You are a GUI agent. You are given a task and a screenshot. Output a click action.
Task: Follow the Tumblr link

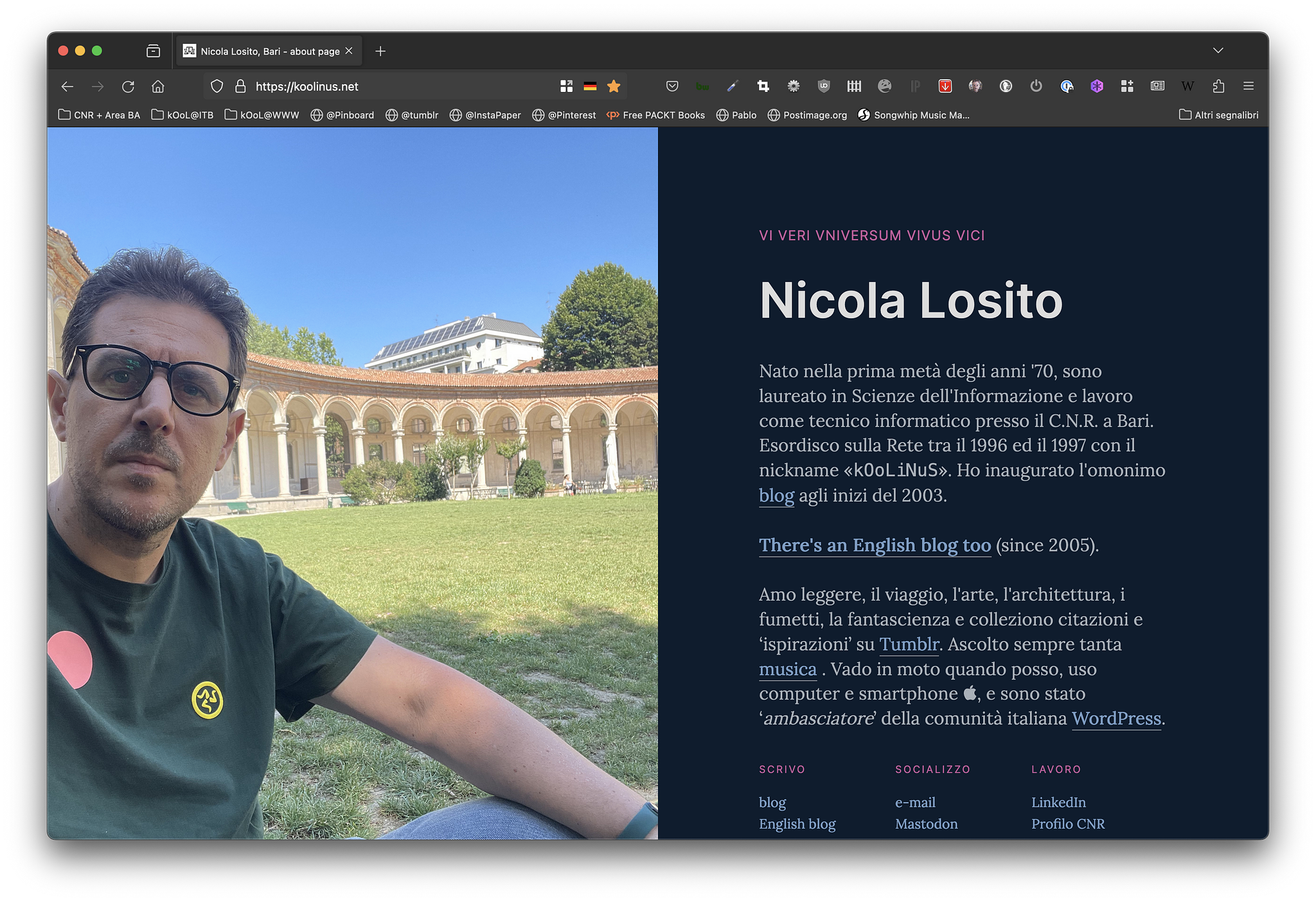tap(909, 644)
